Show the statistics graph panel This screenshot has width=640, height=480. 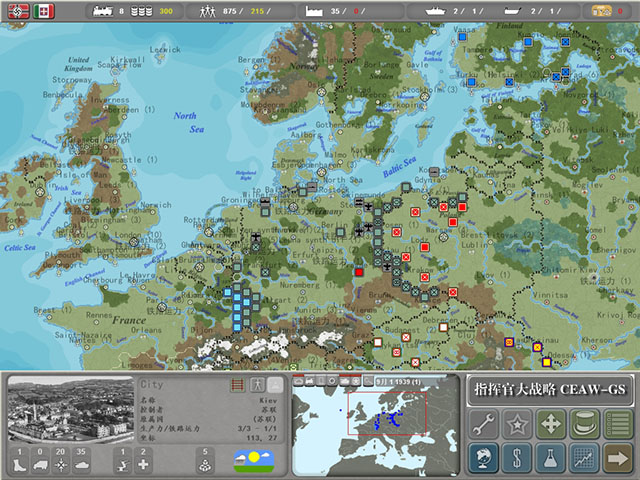[x=584, y=458]
